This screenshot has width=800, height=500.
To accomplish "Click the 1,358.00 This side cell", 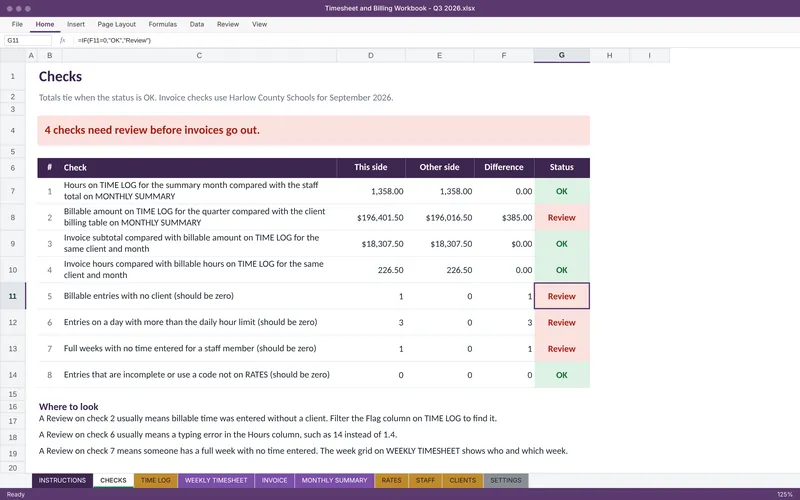I will pos(371,191).
